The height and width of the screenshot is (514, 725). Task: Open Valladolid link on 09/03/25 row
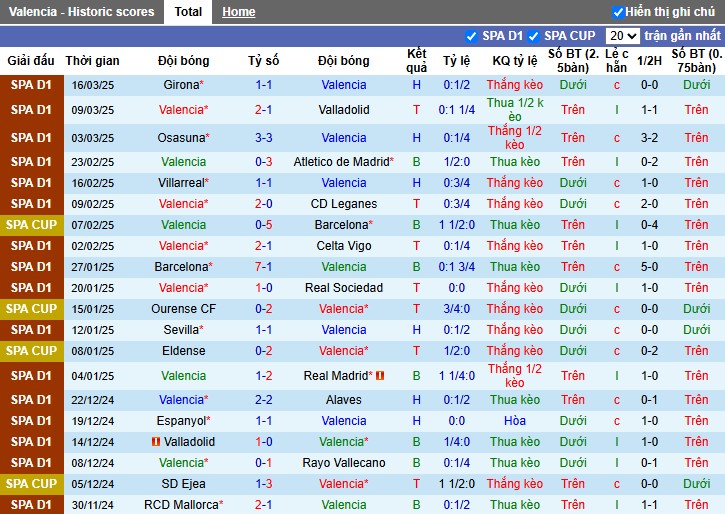pyautogui.click(x=344, y=110)
